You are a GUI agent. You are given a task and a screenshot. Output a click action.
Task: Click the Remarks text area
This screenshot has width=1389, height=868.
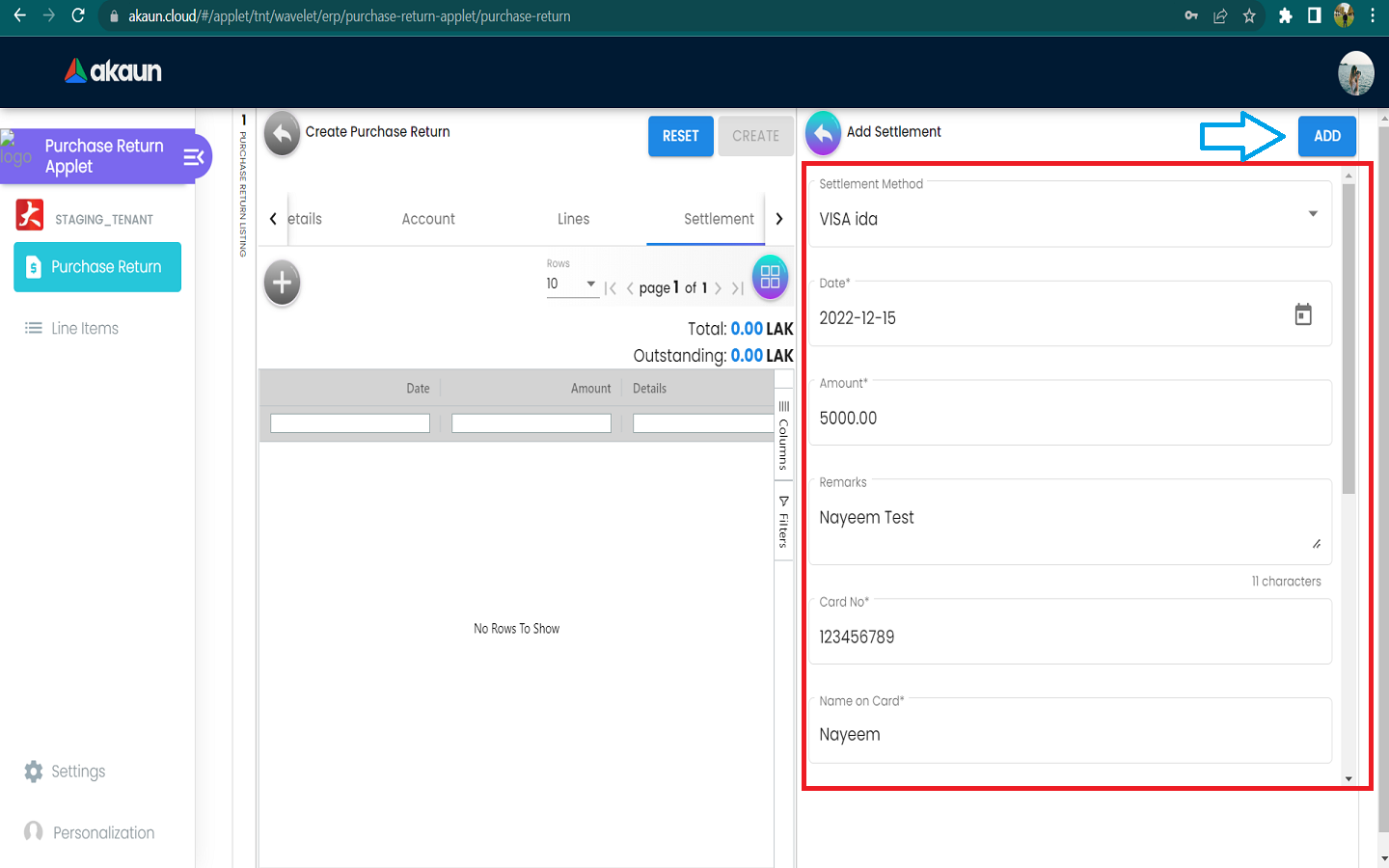1071,522
